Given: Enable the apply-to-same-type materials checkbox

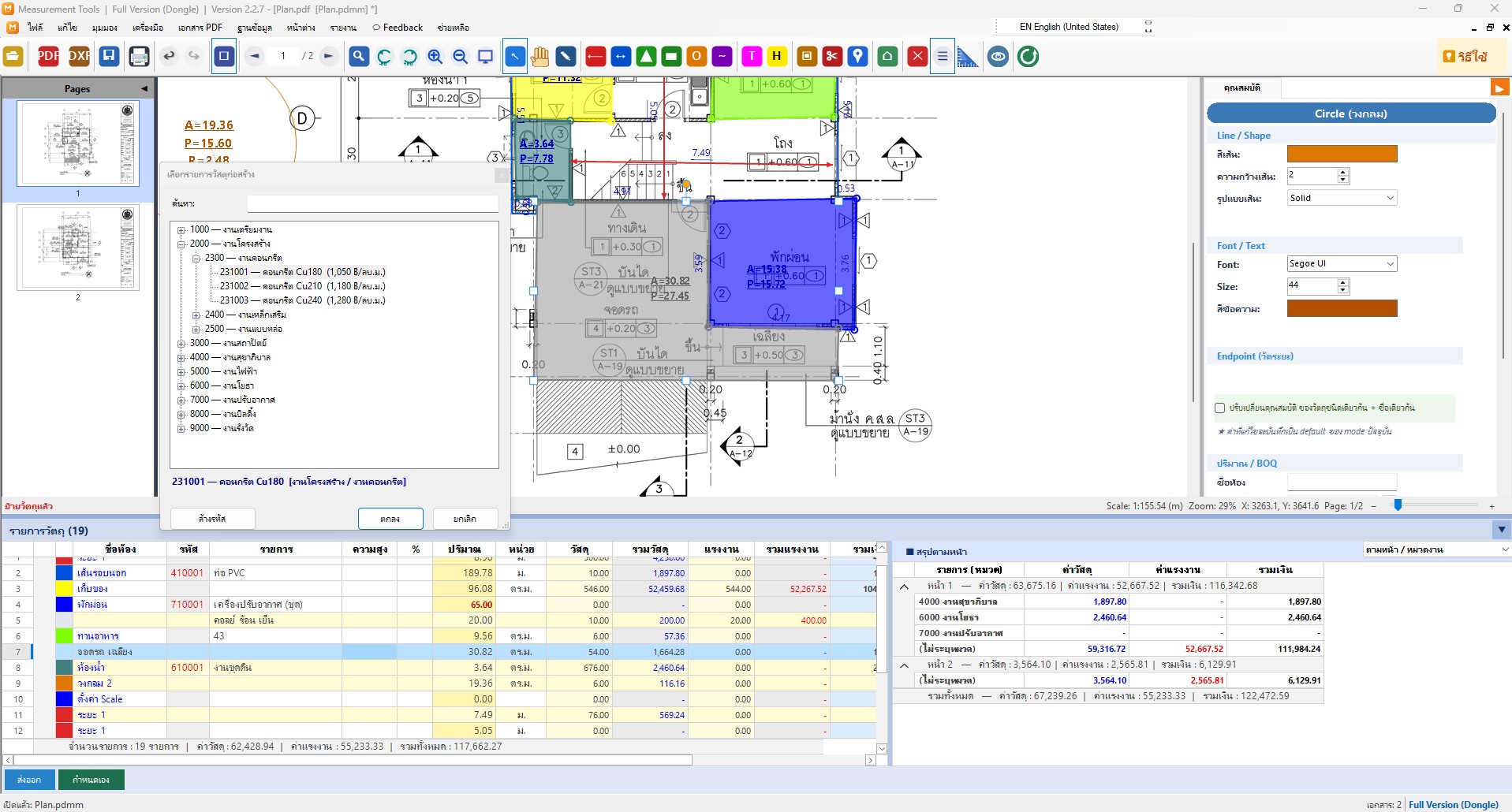Looking at the screenshot, I should click(x=1220, y=408).
